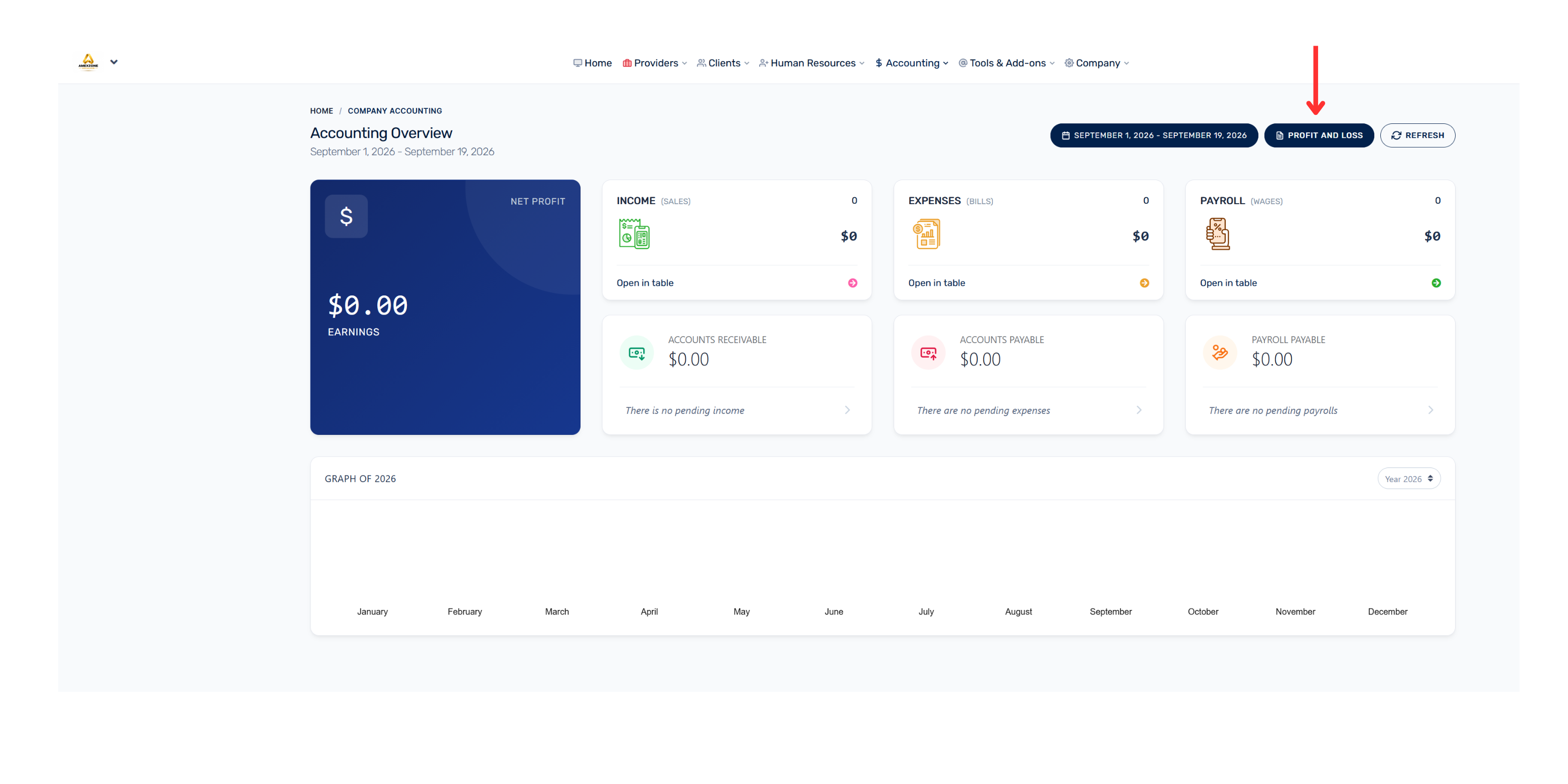Open the Human Resources menu

(x=811, y=63)
